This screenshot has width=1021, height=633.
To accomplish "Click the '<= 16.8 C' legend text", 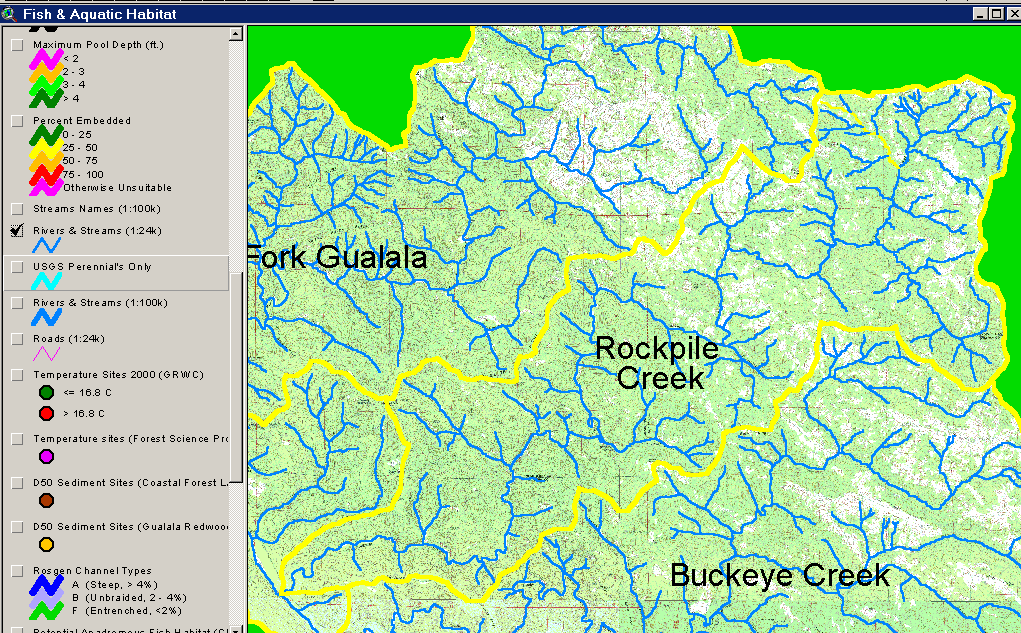I will [88, 393].
